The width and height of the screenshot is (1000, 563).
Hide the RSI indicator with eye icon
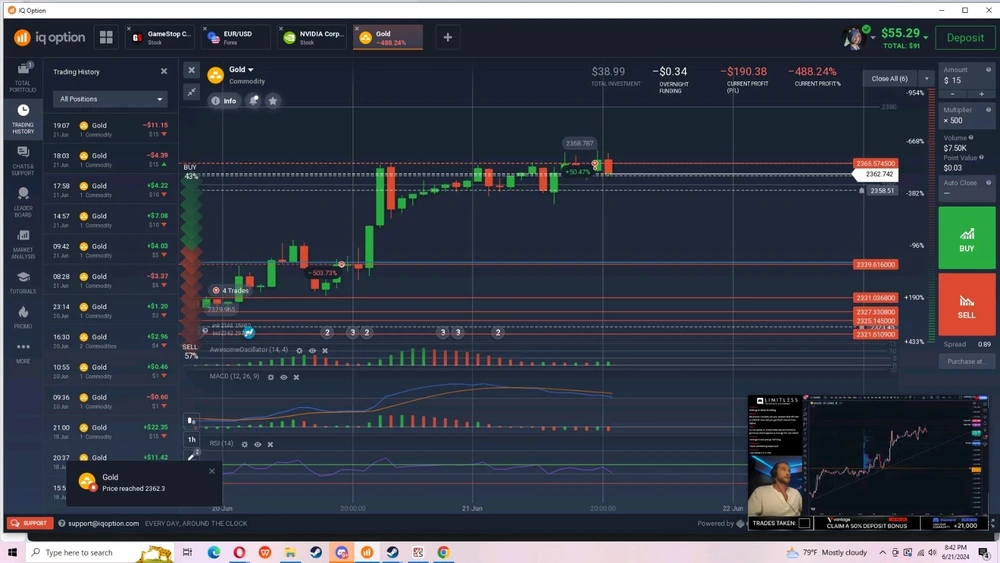[x=257, y=444]
